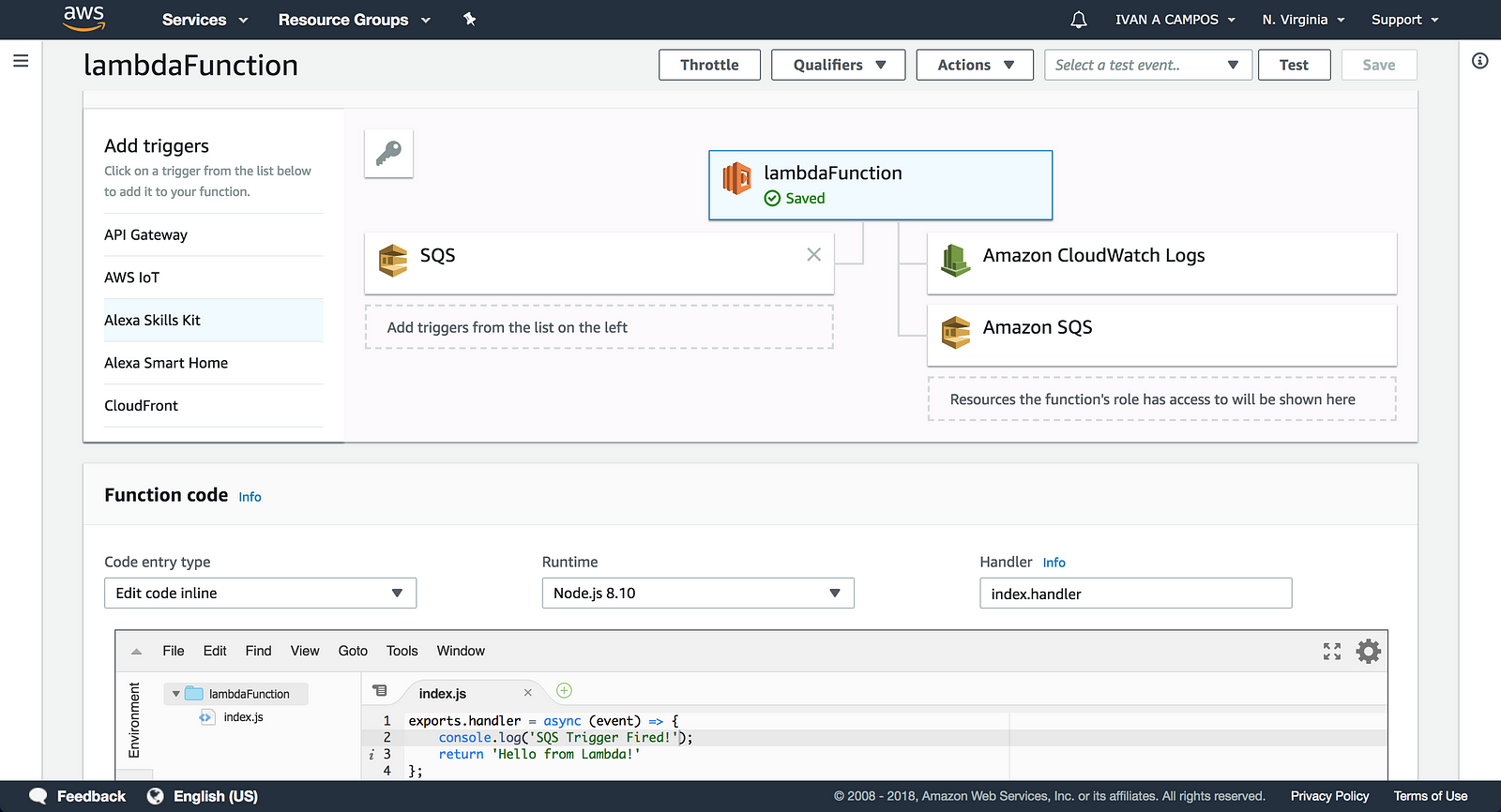Add the AWS IoT trigger

[213, 278]
